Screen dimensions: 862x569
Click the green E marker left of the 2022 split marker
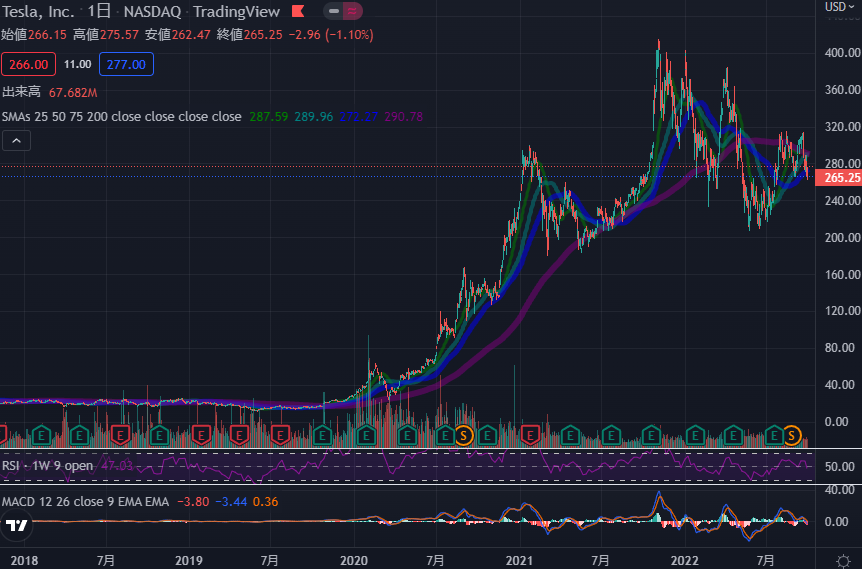coord(774,436)
